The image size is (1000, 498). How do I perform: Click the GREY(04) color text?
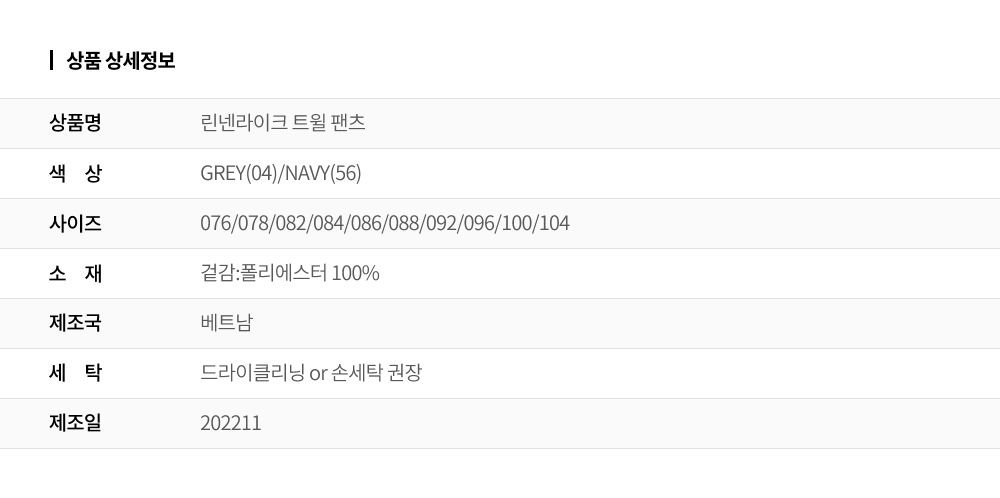click(x=239, y=173)
